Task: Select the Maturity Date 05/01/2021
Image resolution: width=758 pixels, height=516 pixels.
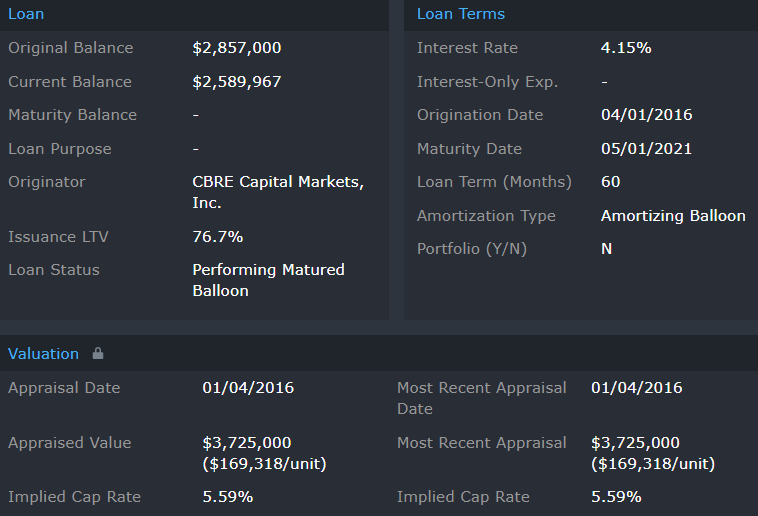Action: pos(646,149)
